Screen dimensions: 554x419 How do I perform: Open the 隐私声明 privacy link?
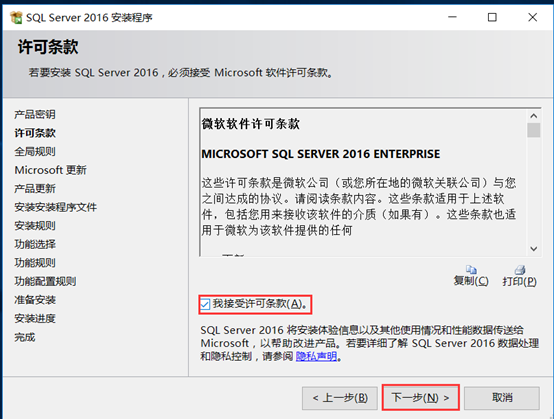316,356
